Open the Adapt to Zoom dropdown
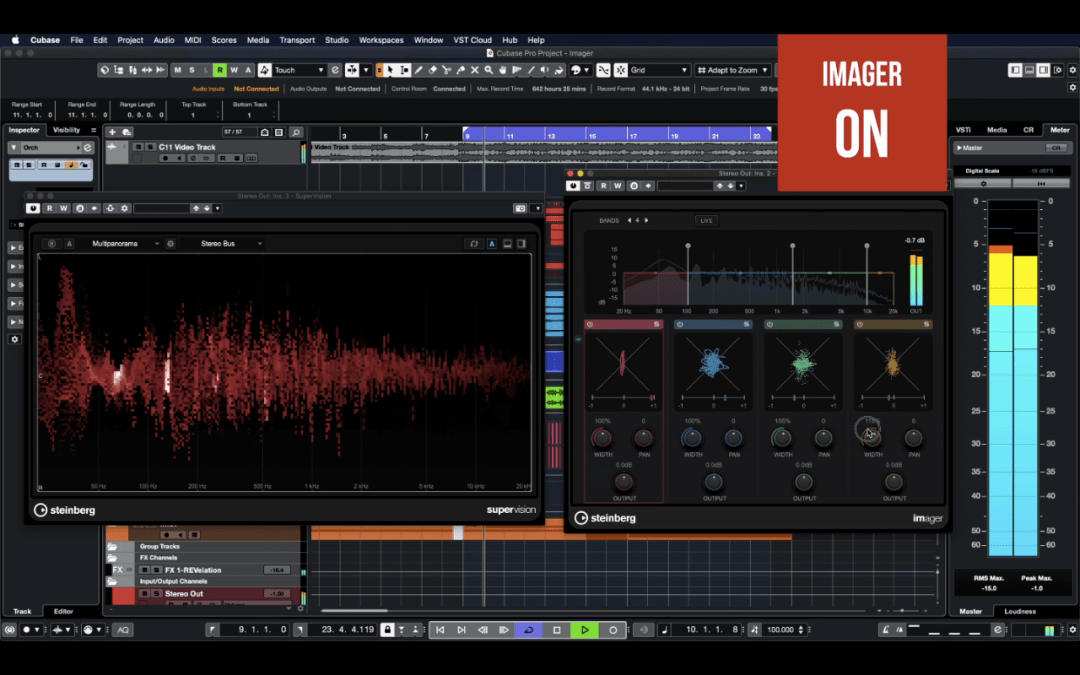Image resolution: width=1080 pixels, height=675 pixels. pyautogui.click(x=731, y=70)
